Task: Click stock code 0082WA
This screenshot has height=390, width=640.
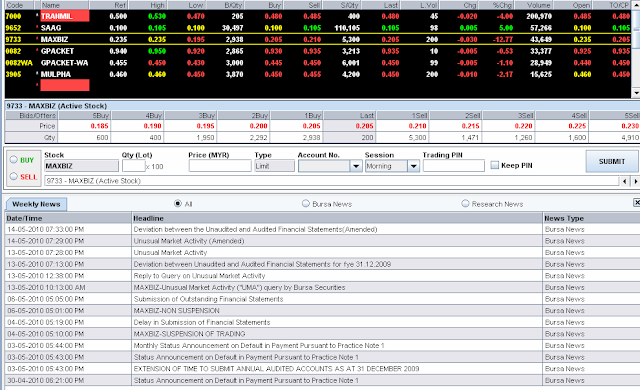Action: coord(19,63)
